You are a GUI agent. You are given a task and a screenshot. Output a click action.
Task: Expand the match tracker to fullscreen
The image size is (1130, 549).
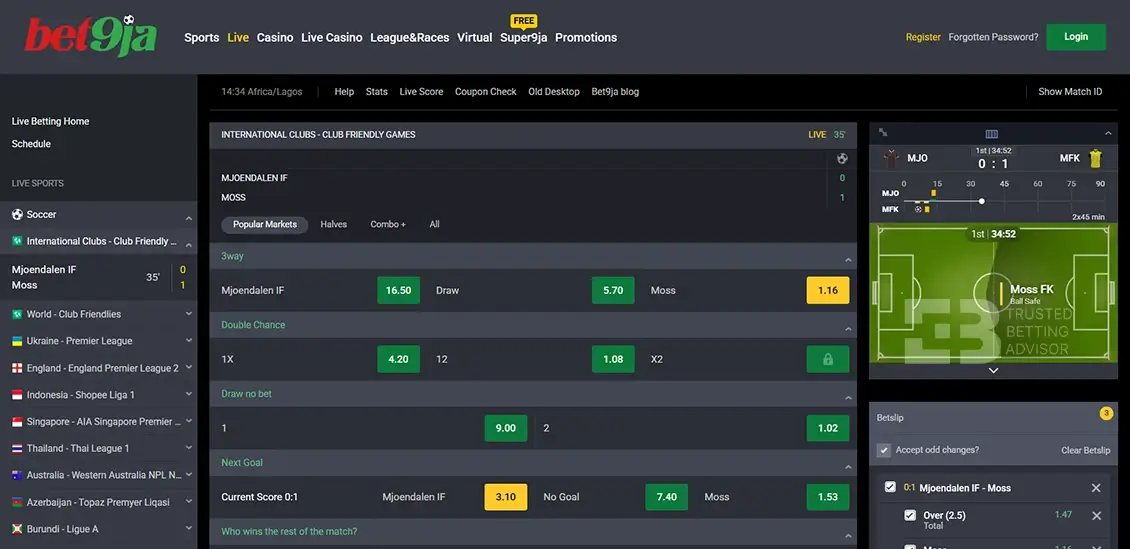(x=883, y=133)
